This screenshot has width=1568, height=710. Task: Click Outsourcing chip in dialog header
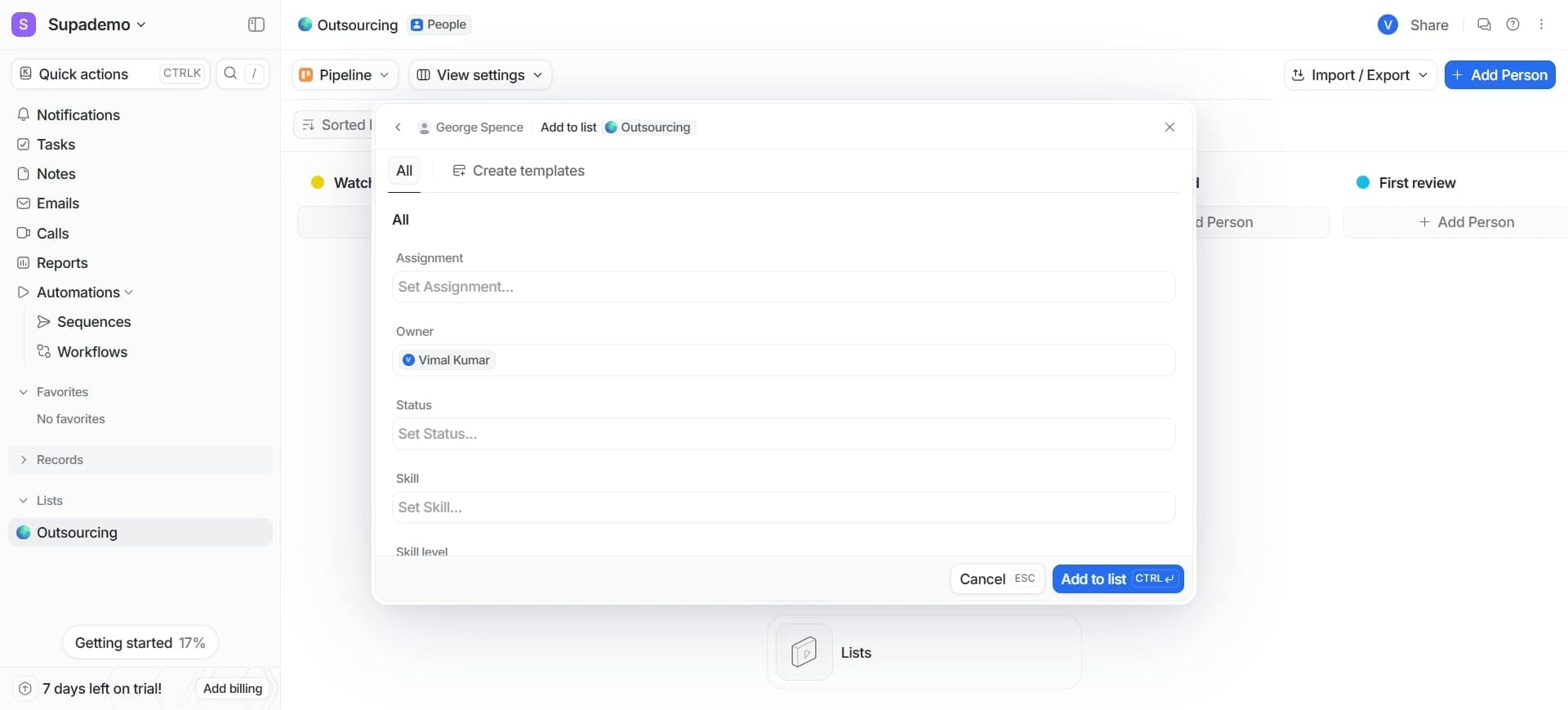tap(648, 127)
